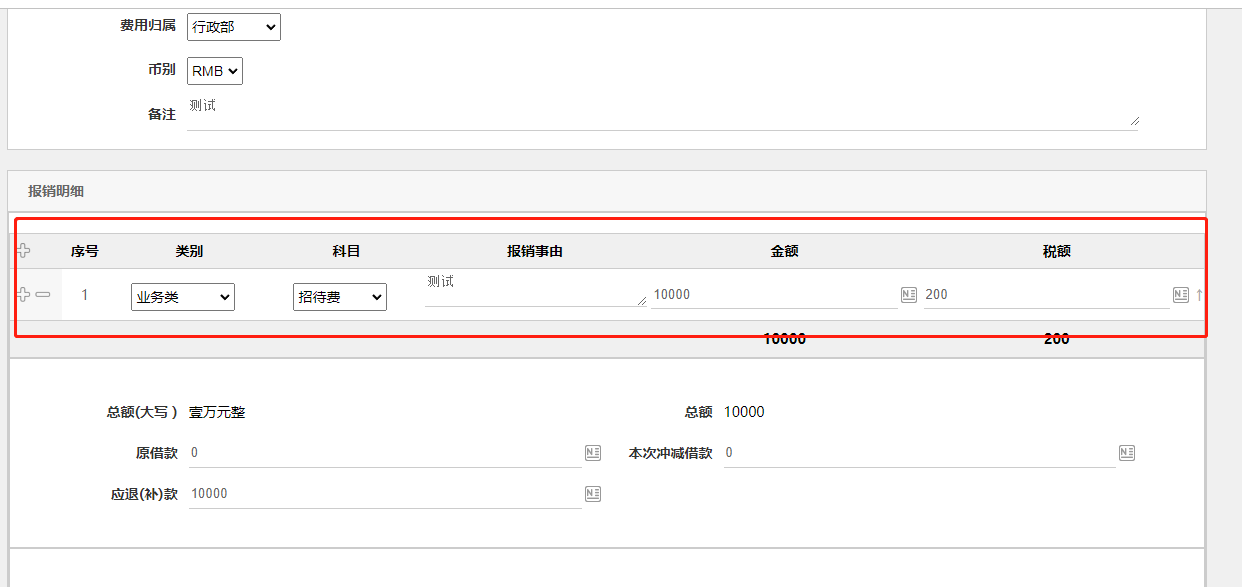Click the 金额 column header
1242x587 pixels.
point(785,251)
